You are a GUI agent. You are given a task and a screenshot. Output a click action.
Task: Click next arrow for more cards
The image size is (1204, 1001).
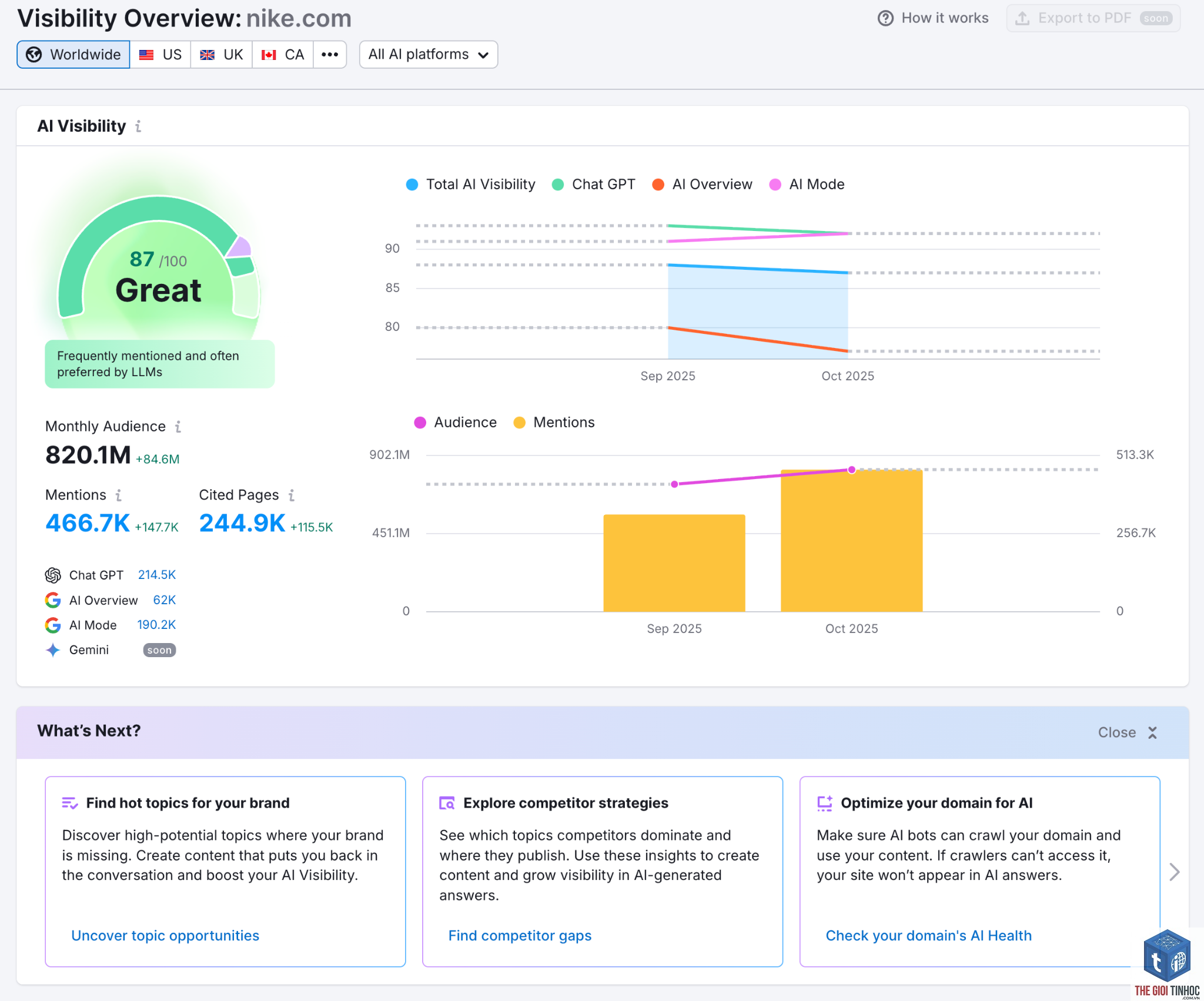[x=1175, y=872]
